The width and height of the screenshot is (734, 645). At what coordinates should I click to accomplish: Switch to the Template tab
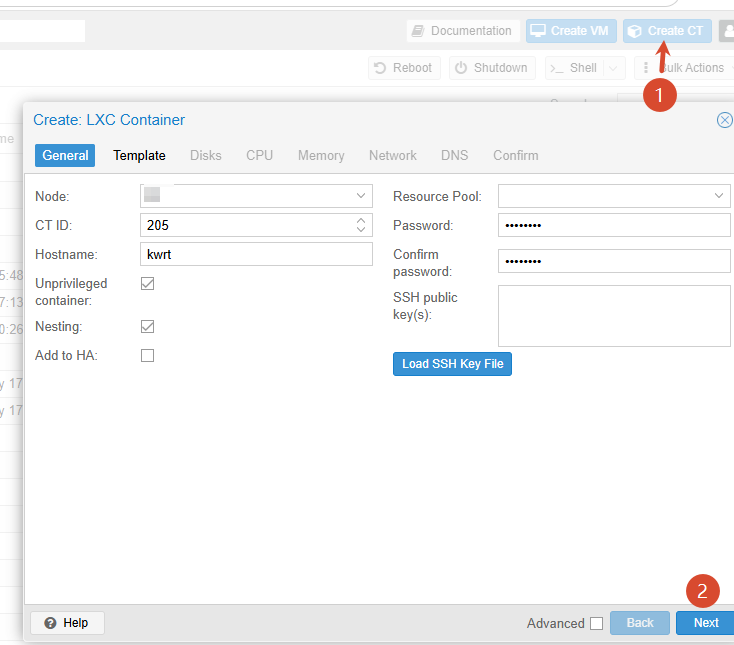(139, 155)
